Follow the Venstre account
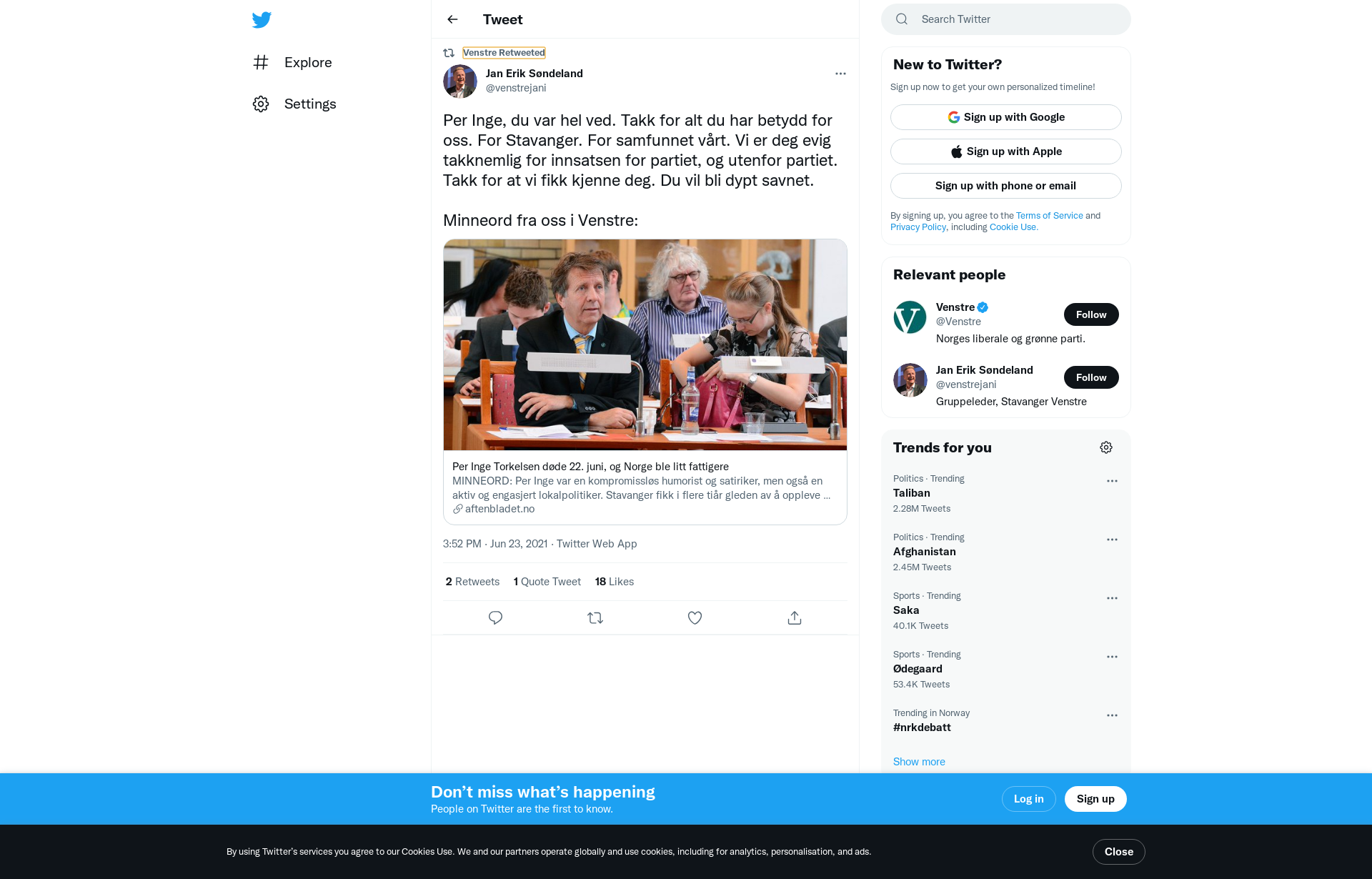 (1091, 314)
